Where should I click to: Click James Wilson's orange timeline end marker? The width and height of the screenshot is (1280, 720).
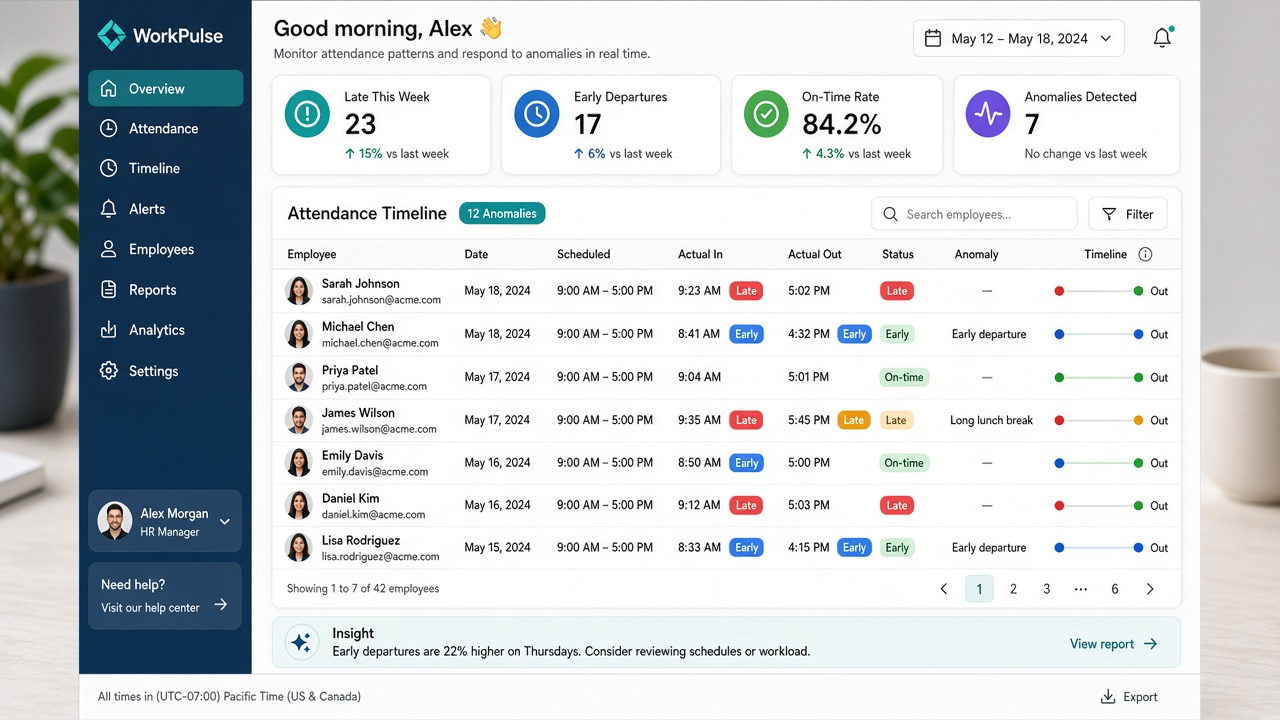click(1138, 420)
